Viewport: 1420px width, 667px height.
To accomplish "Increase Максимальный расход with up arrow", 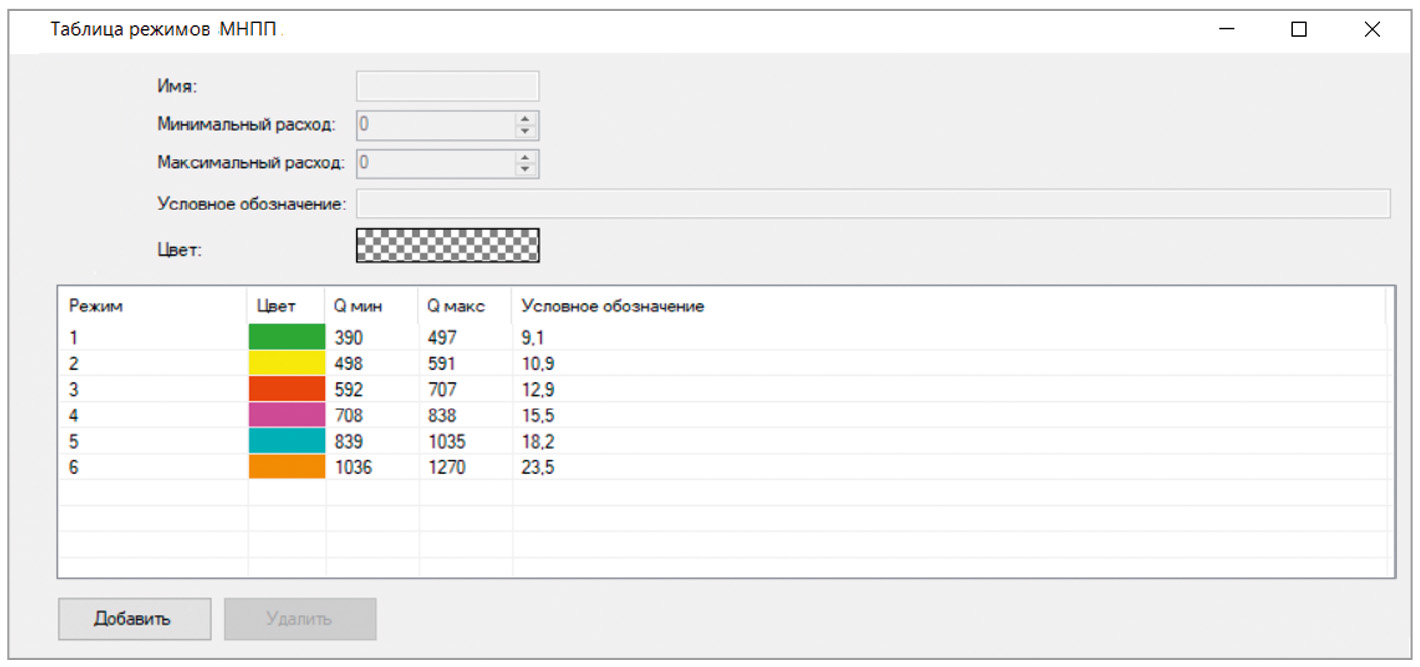I will [525, 158].
